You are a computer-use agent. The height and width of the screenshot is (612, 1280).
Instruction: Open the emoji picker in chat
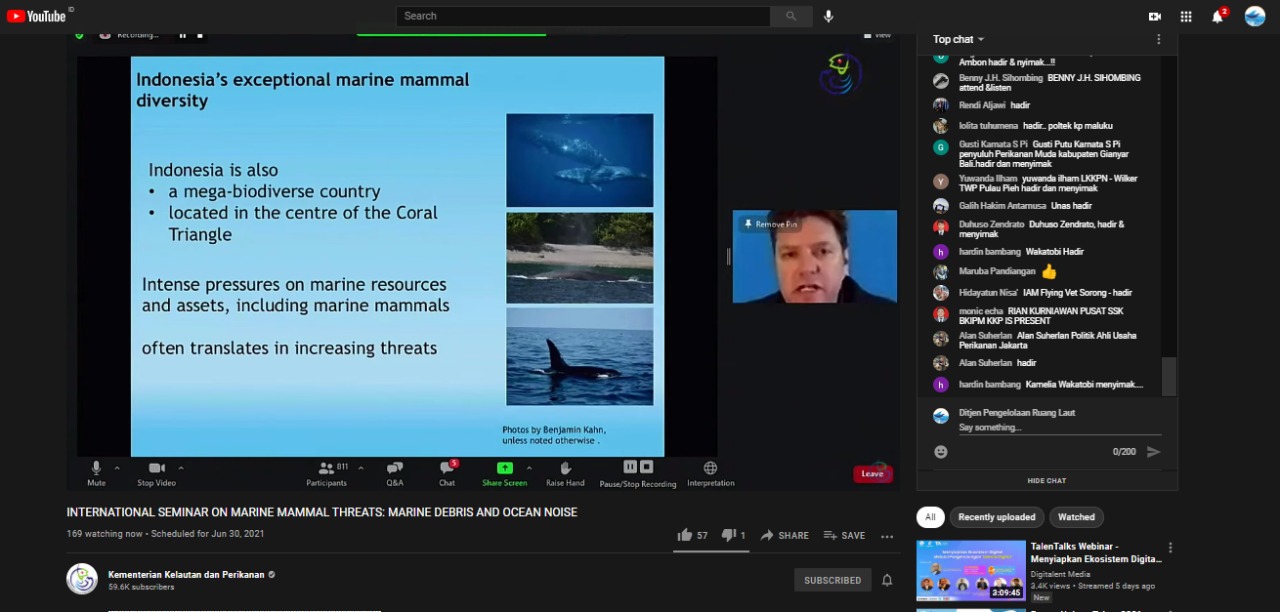(x=941, y=452)
